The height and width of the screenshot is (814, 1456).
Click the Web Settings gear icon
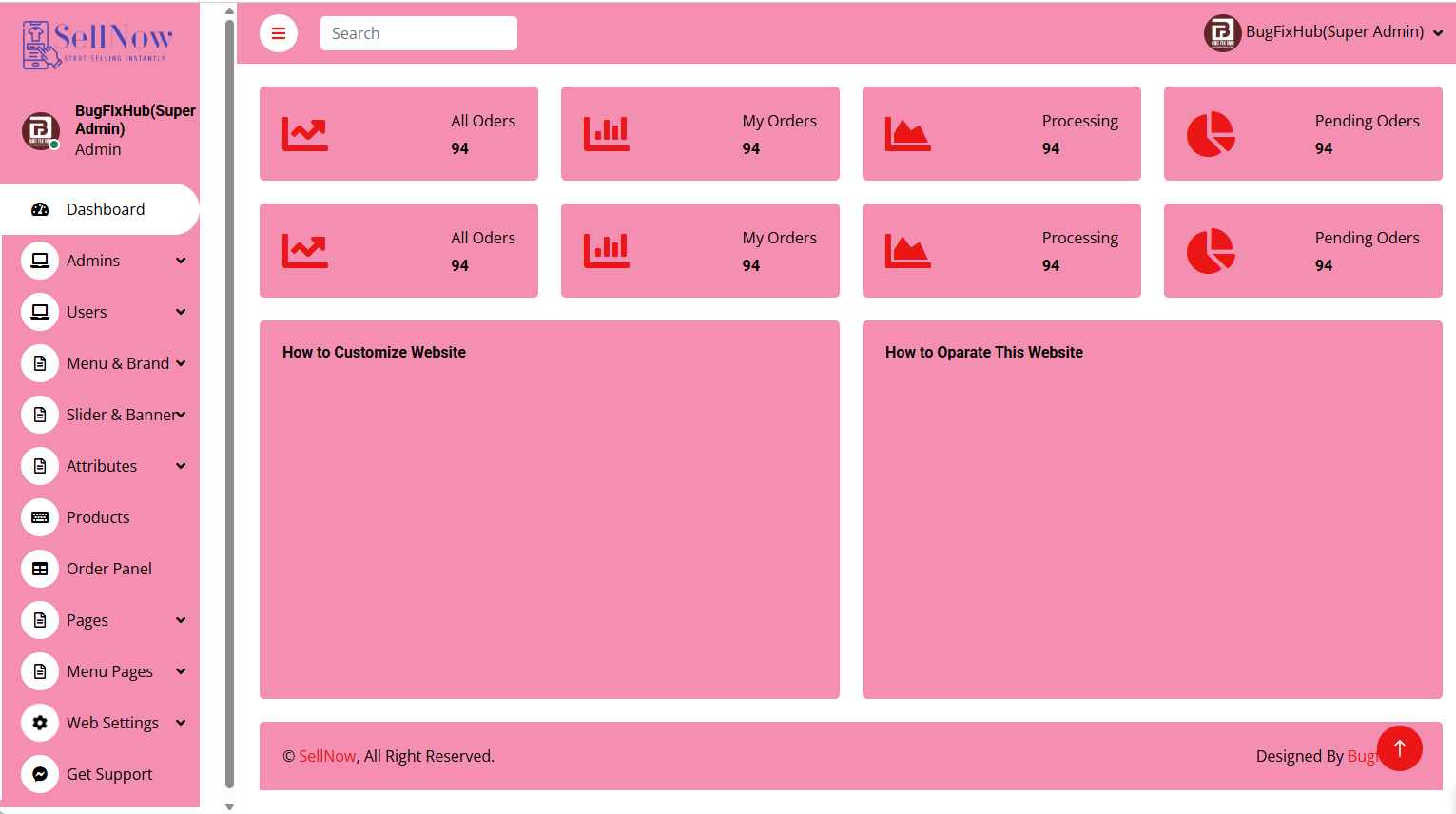pyautogui.click(x=40, y=723)
